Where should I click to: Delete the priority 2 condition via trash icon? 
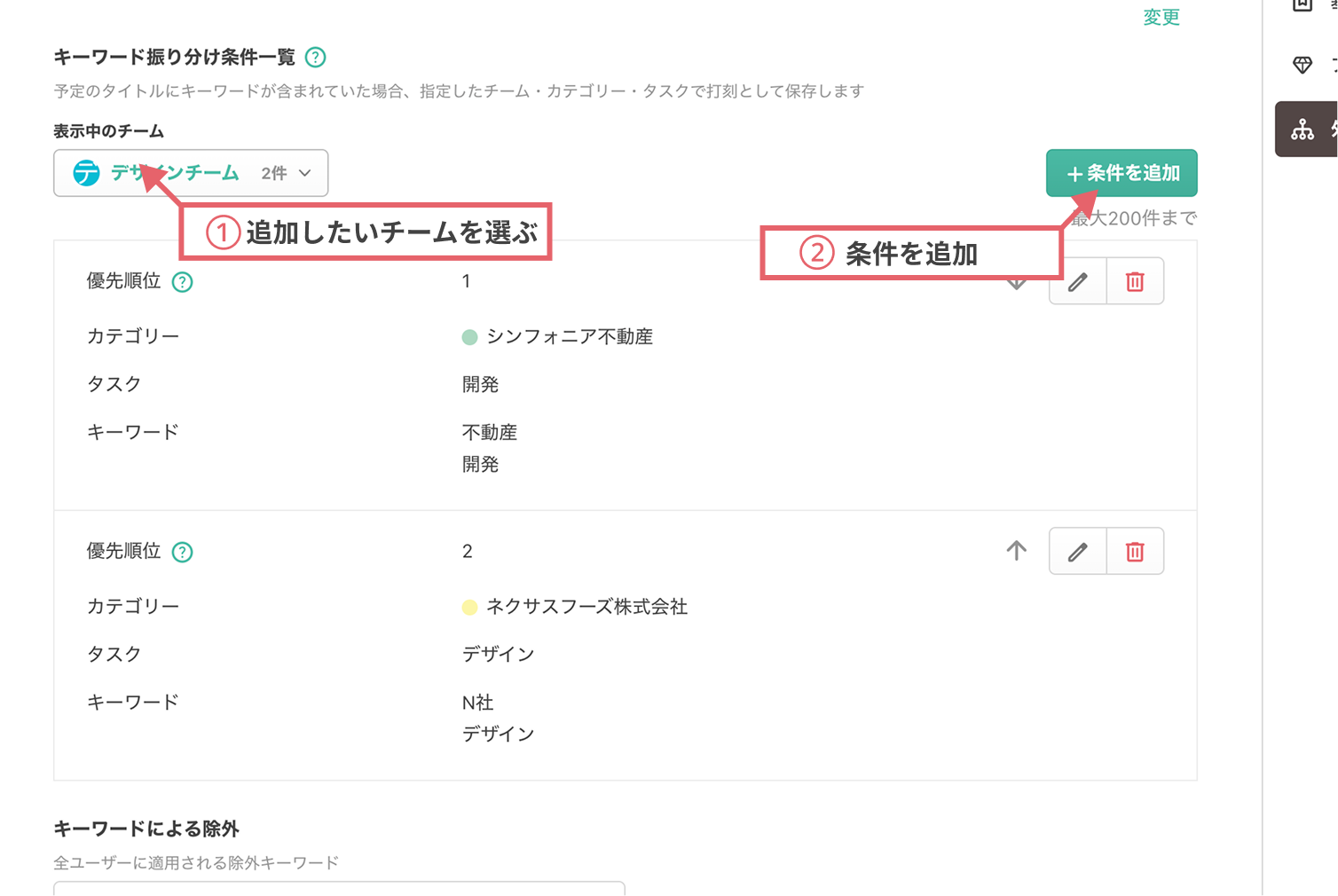pyautogui.click(x=1136, y=551)
